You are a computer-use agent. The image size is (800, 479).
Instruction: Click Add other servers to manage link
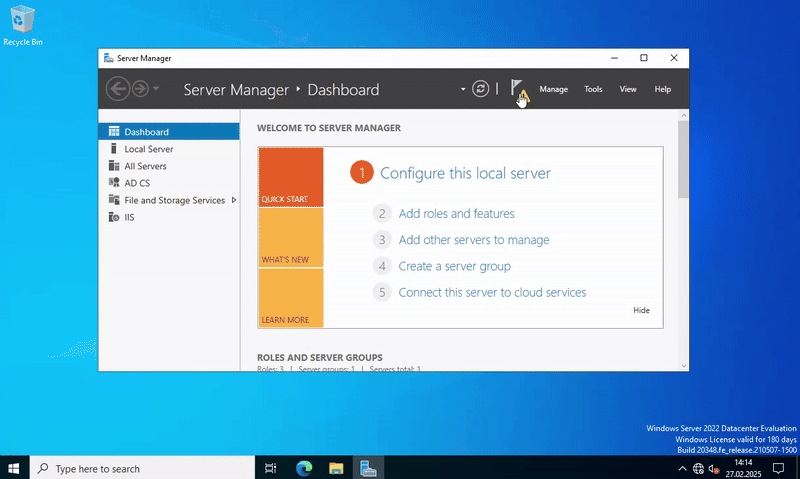coord(474,240)
